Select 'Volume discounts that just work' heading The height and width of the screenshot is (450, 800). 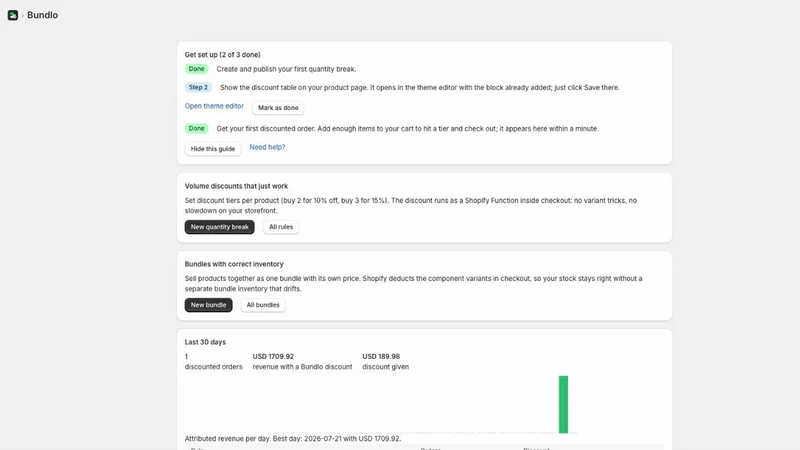click(236, 186)
